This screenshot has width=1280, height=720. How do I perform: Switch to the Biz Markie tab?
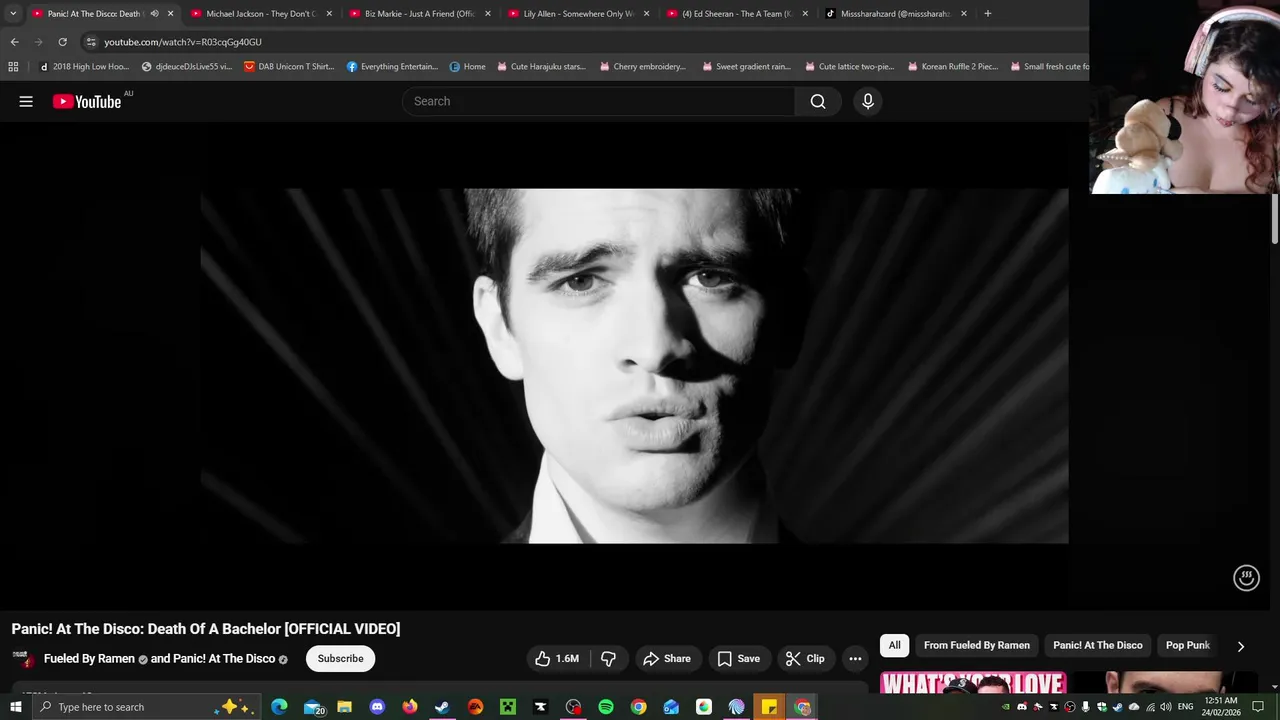click(x=419, y=14)
